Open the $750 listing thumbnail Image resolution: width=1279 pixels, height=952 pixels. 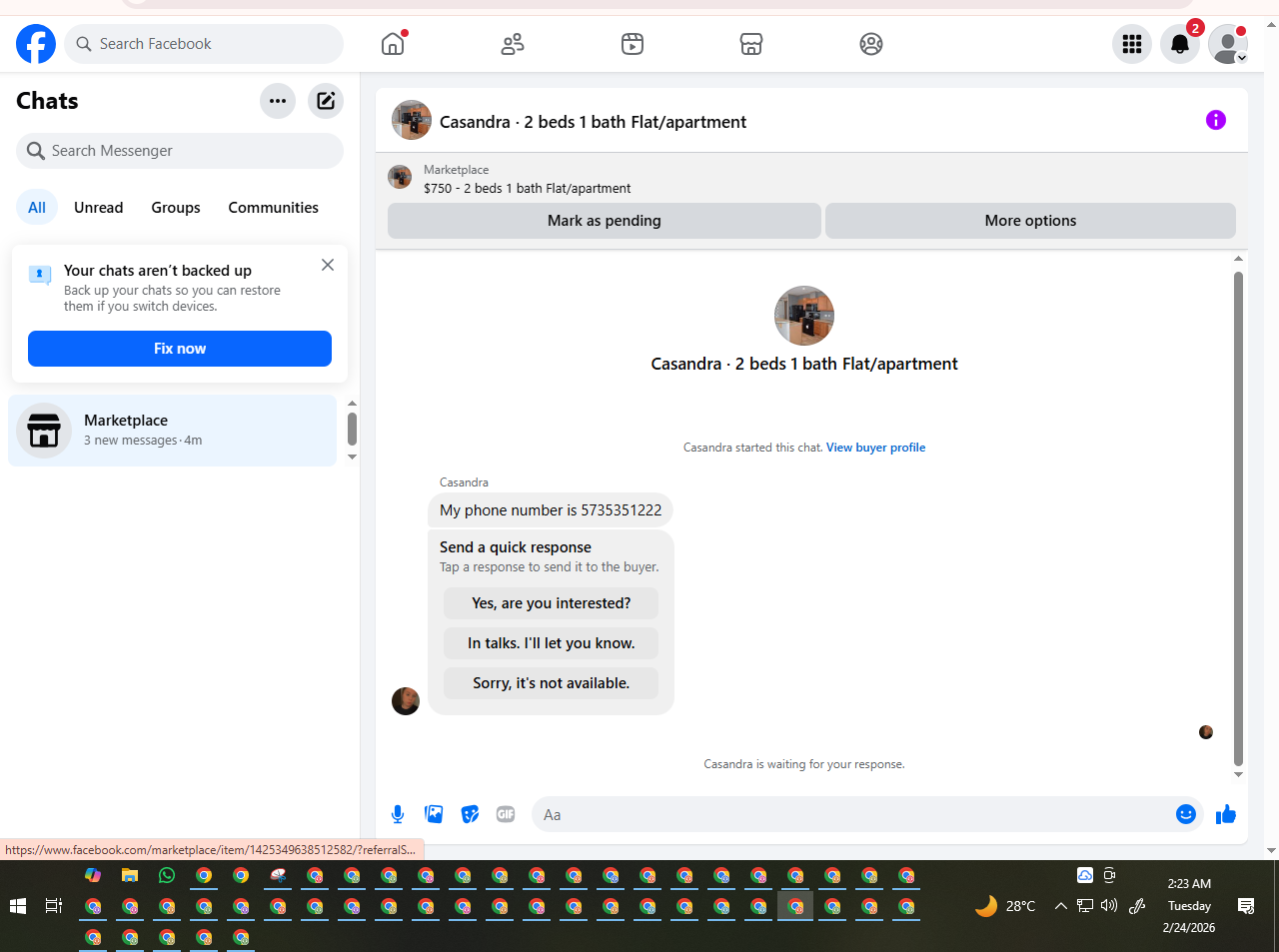point(400,177)
